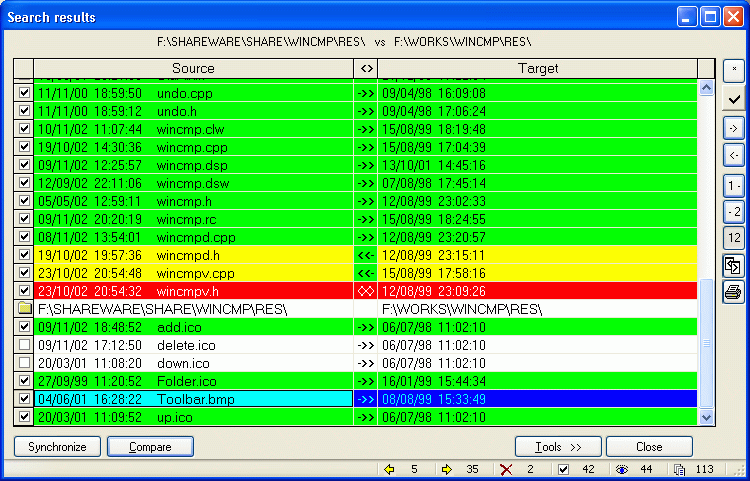Select the wincmpv.cpp file name

[x=196, y=273]
